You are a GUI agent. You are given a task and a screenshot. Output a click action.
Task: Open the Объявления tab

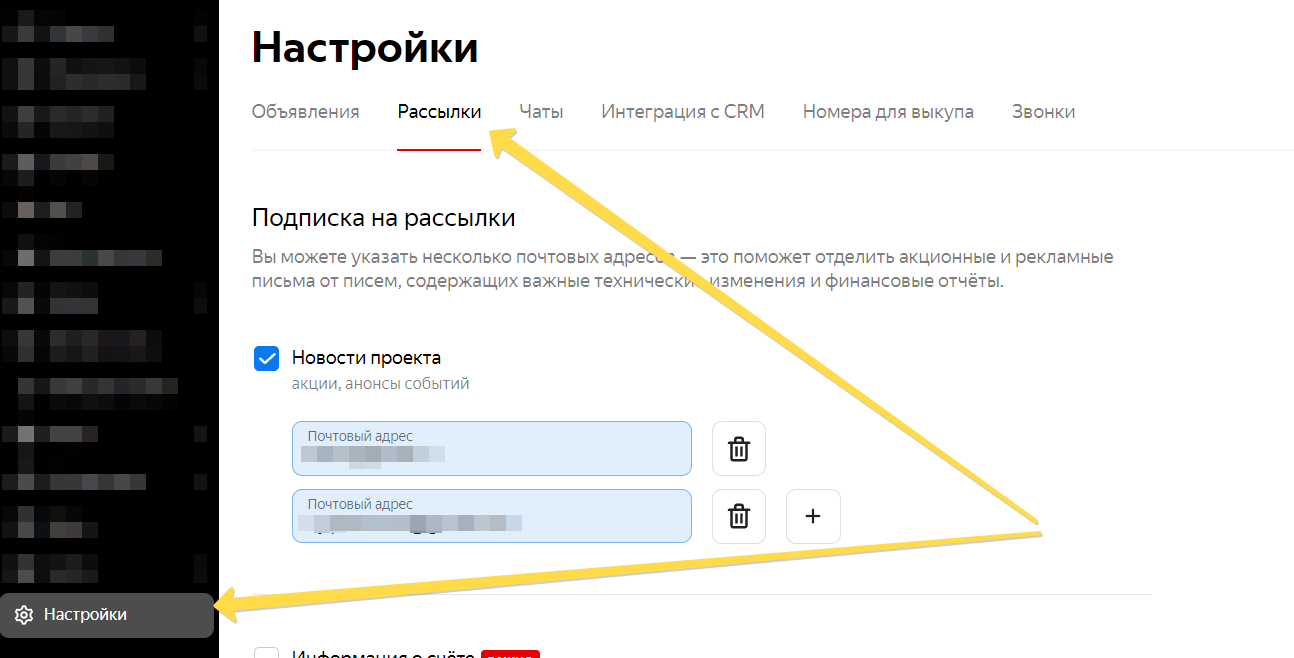[305, 112]
